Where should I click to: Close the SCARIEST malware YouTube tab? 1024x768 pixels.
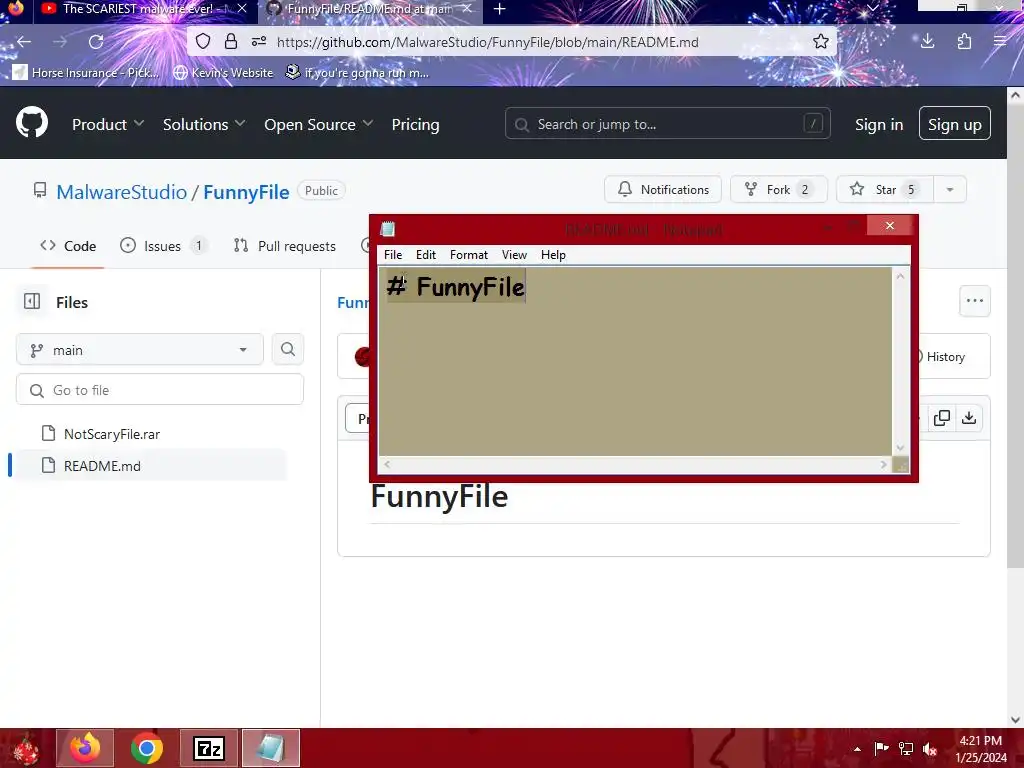coord(242,9)
